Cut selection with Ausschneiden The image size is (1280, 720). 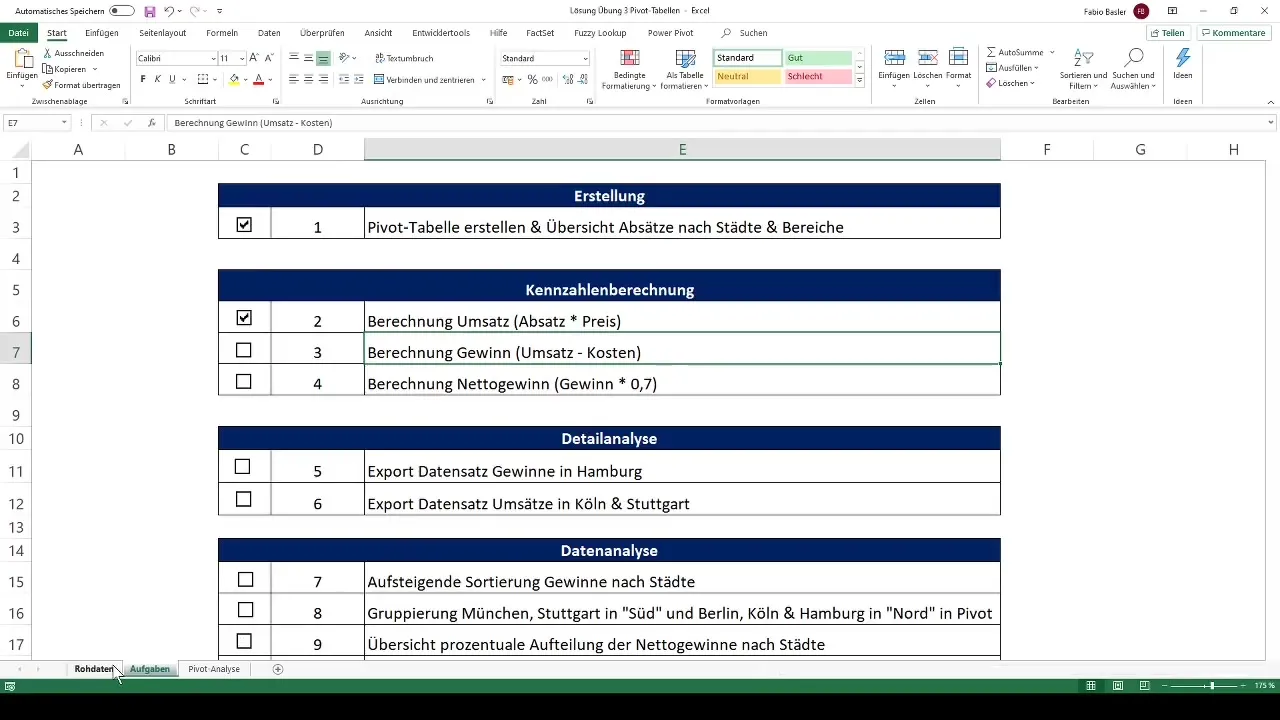click(73, 53)
